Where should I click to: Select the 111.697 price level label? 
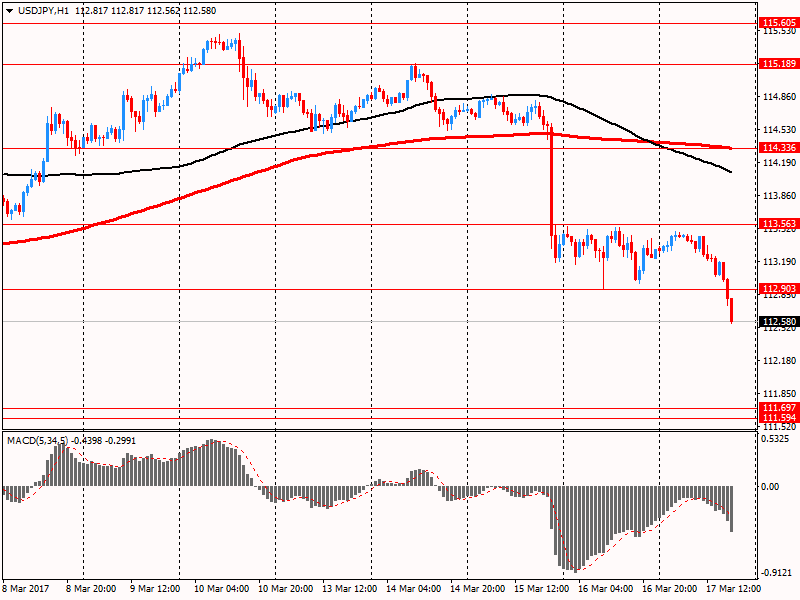(778, 408)
